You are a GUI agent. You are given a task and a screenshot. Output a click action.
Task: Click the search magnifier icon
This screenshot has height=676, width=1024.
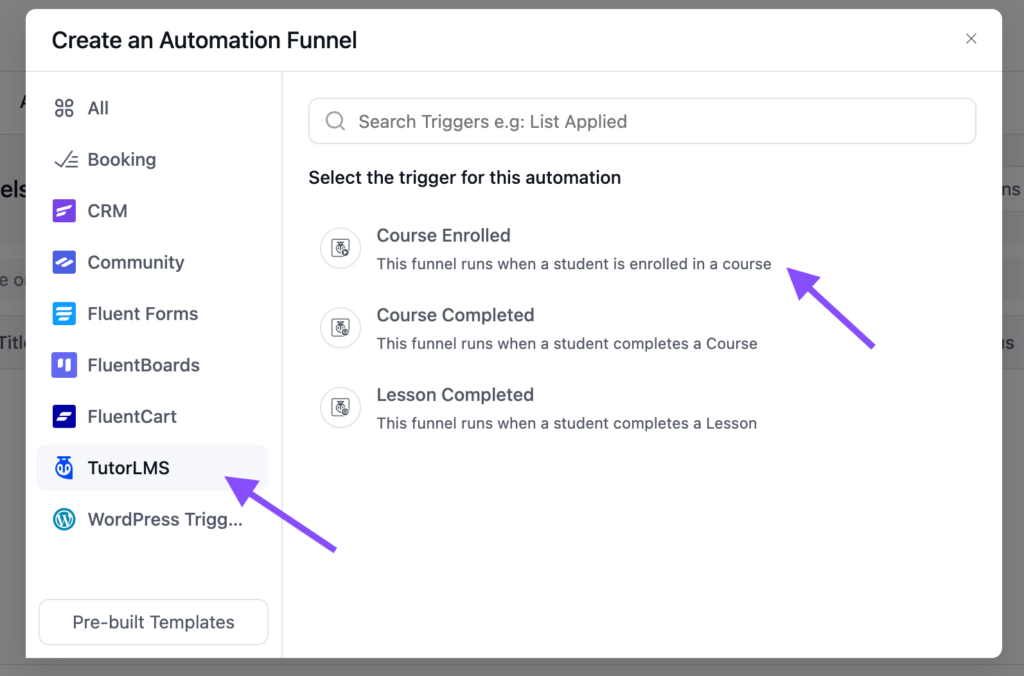pyautogui.click(x=335, y=121)
